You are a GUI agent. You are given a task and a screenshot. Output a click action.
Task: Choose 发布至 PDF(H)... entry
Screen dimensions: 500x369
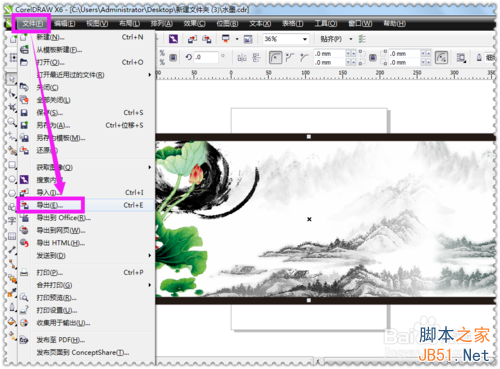86,340
